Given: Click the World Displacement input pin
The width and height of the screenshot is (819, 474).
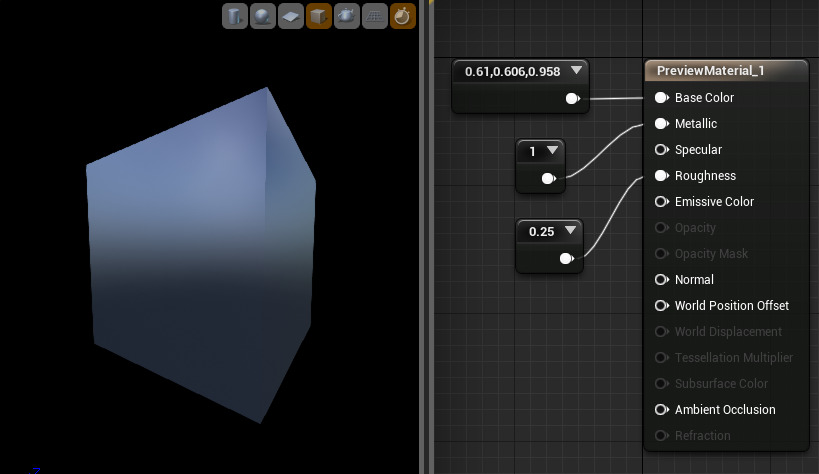Looking at the screenshot, I should (662, 332).
